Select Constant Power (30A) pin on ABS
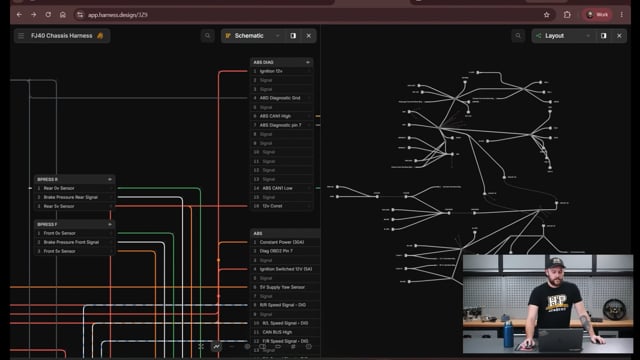Viewport: 640px width, 360px height. click(285, 242)
